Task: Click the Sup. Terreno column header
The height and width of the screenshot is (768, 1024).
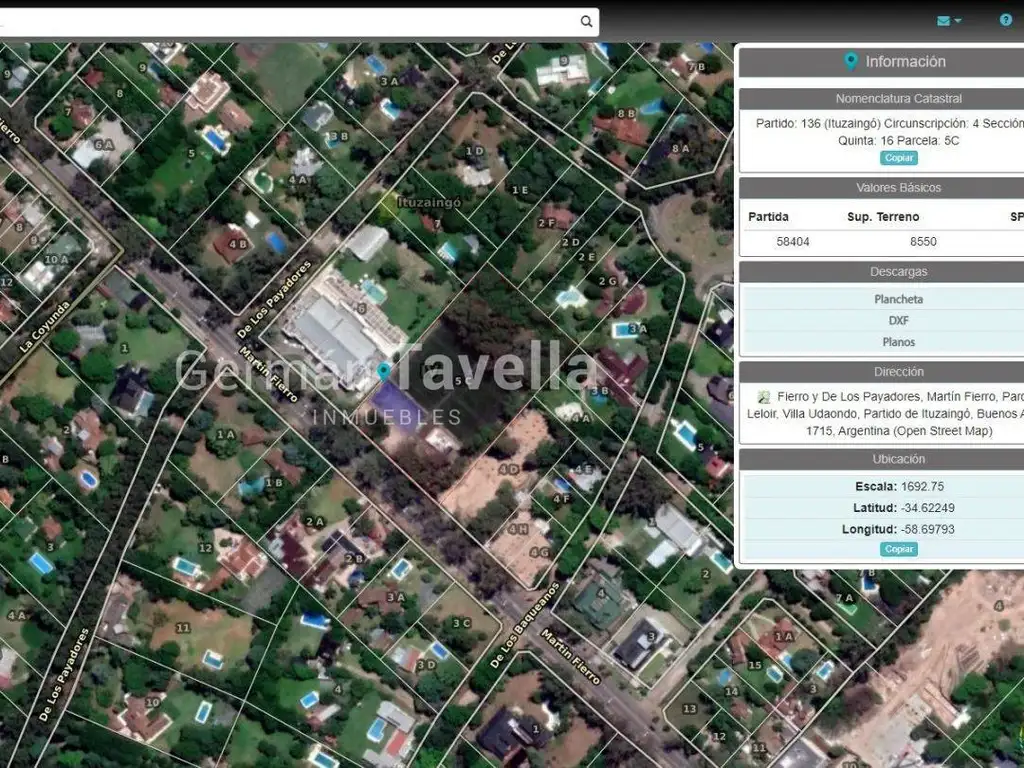Action: pyautogui.click(x=883, y=217)
